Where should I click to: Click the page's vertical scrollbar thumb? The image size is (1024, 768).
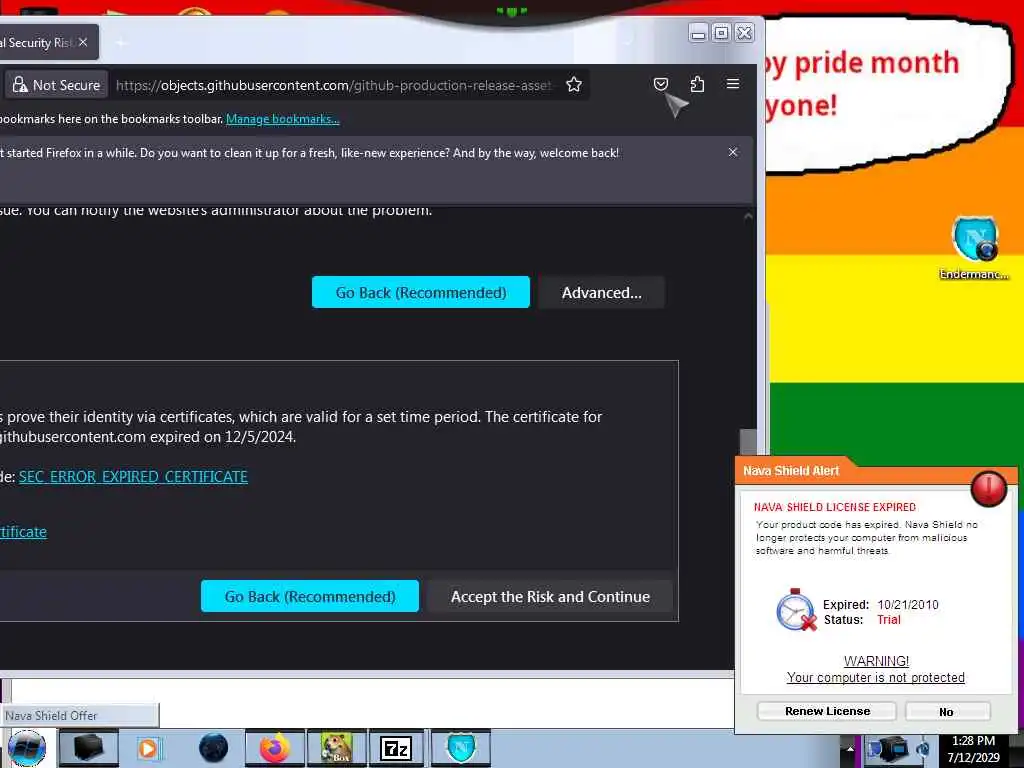click(x=748, y=442)
